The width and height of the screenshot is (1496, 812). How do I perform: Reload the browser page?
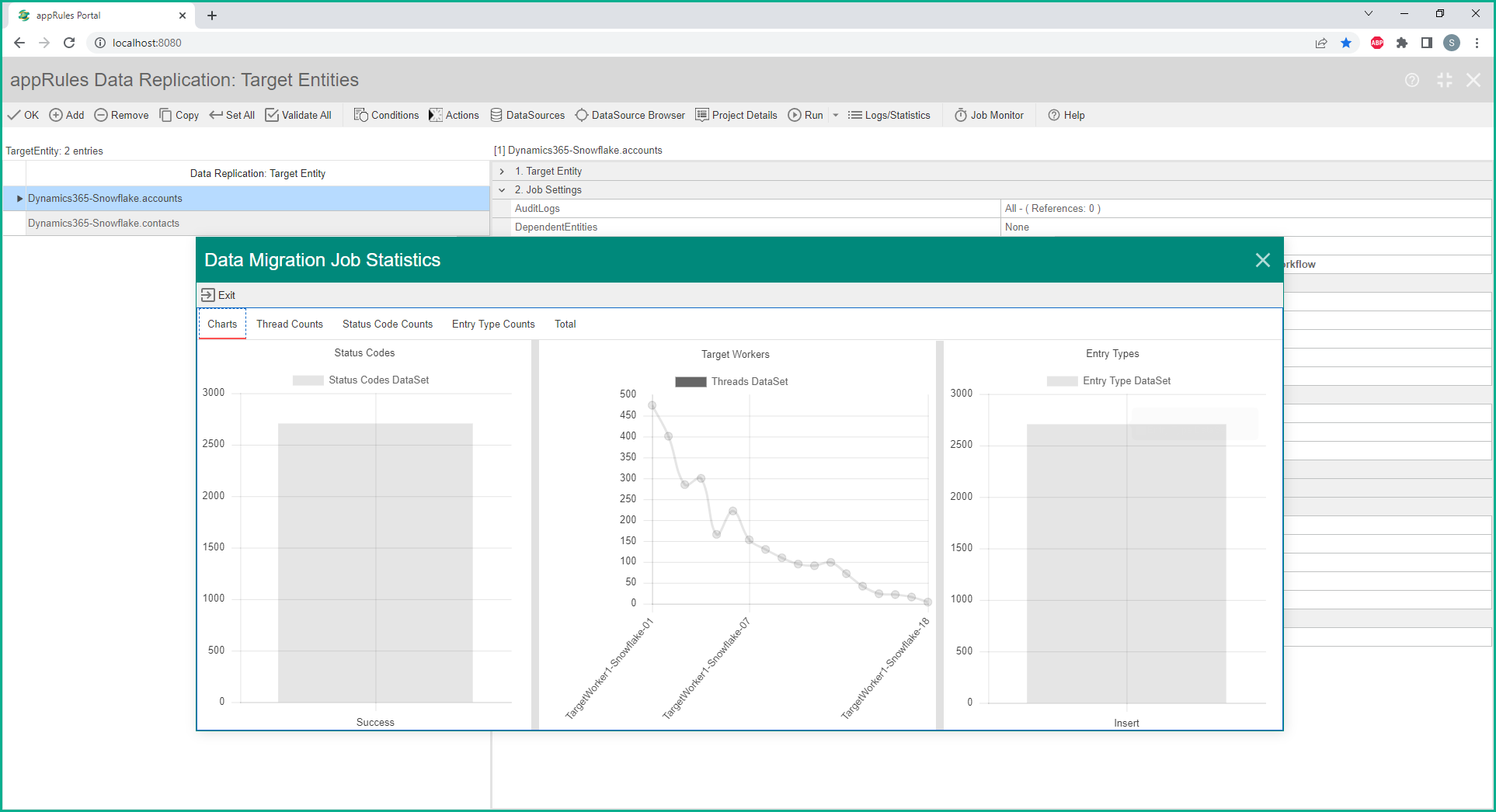click(x=69, y=43)
